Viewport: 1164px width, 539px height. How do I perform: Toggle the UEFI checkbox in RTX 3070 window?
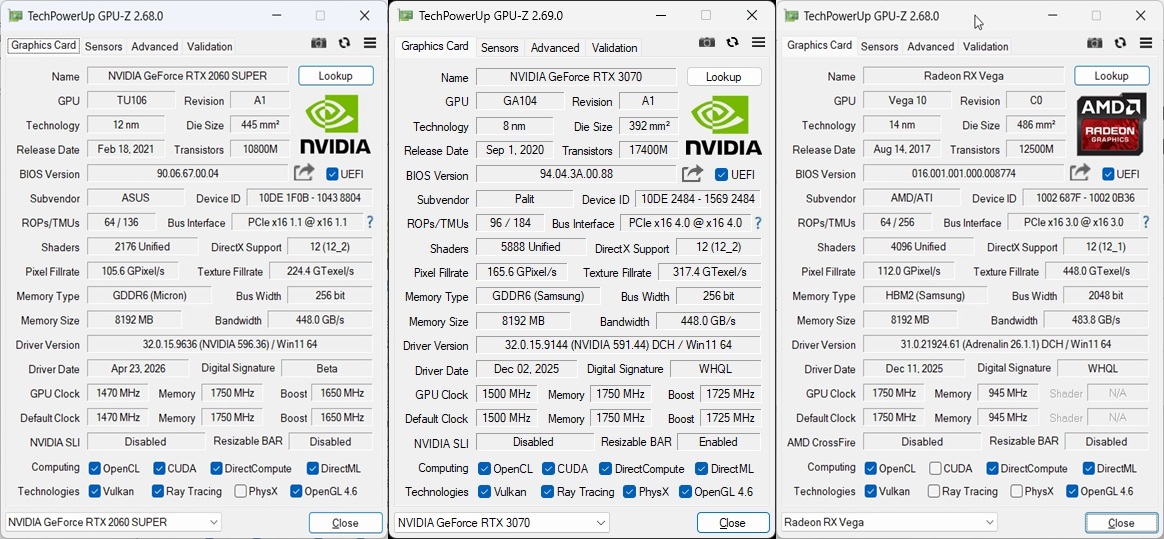click(721, 175)
